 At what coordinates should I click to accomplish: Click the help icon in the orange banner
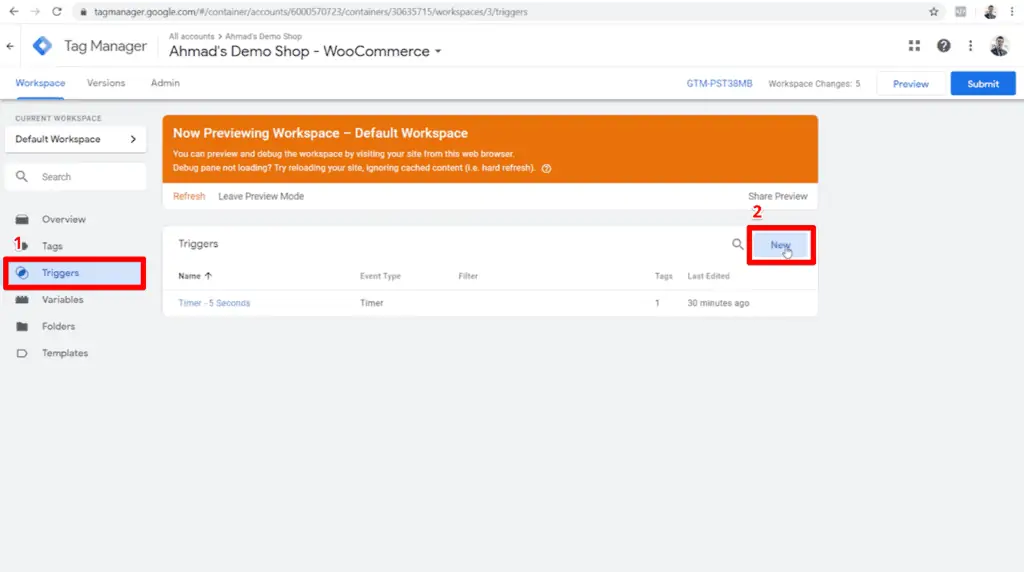[x=547, y=168]
